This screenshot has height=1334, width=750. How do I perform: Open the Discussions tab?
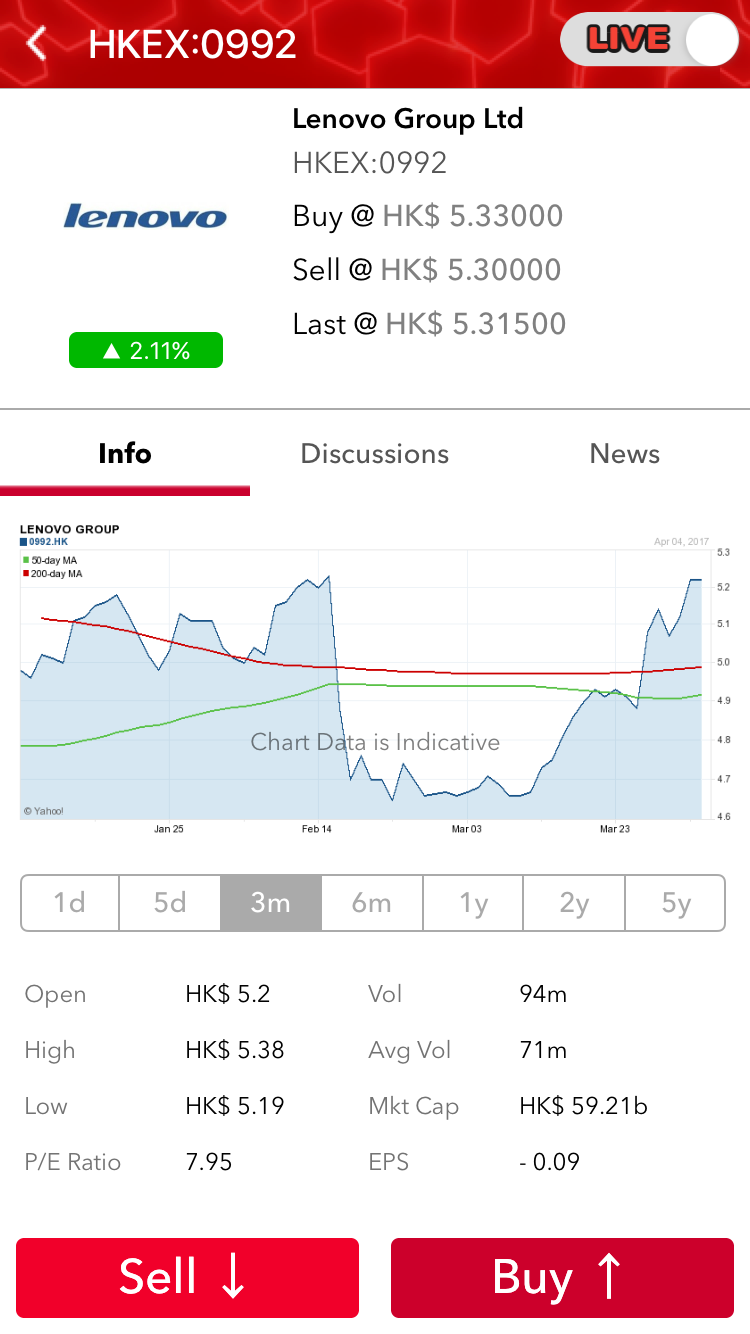click(x=375, y=454)
